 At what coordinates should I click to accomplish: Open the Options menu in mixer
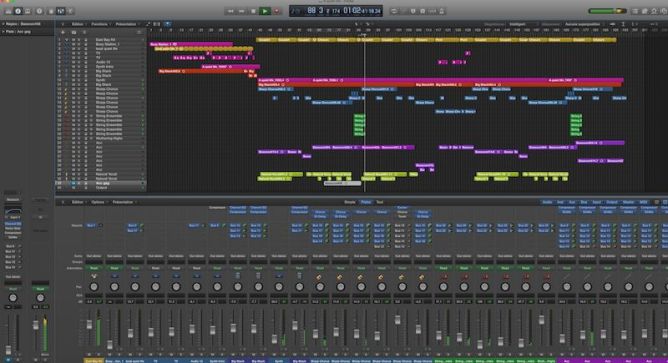click(x=98, y=202)
